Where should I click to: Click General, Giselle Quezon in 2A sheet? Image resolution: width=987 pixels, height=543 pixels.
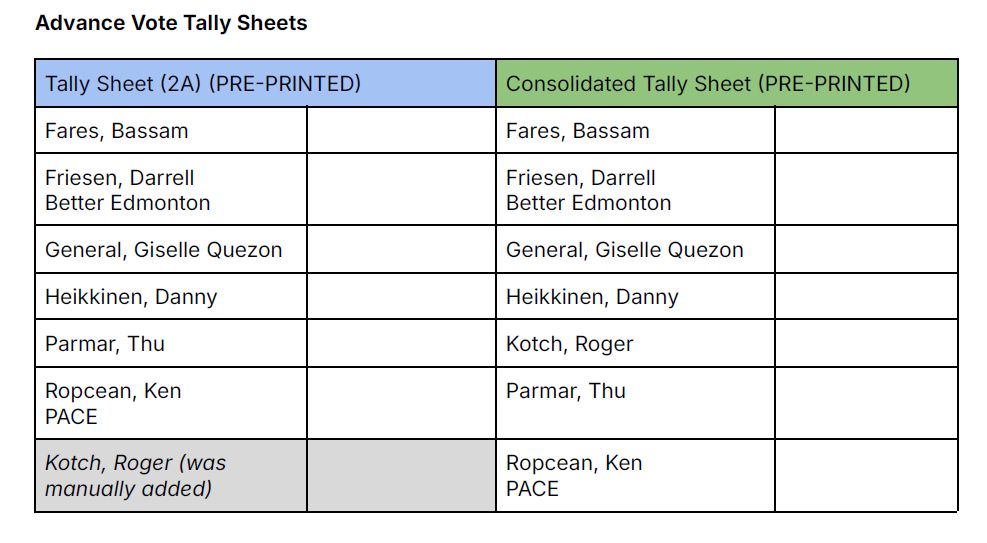pos(164,250)
